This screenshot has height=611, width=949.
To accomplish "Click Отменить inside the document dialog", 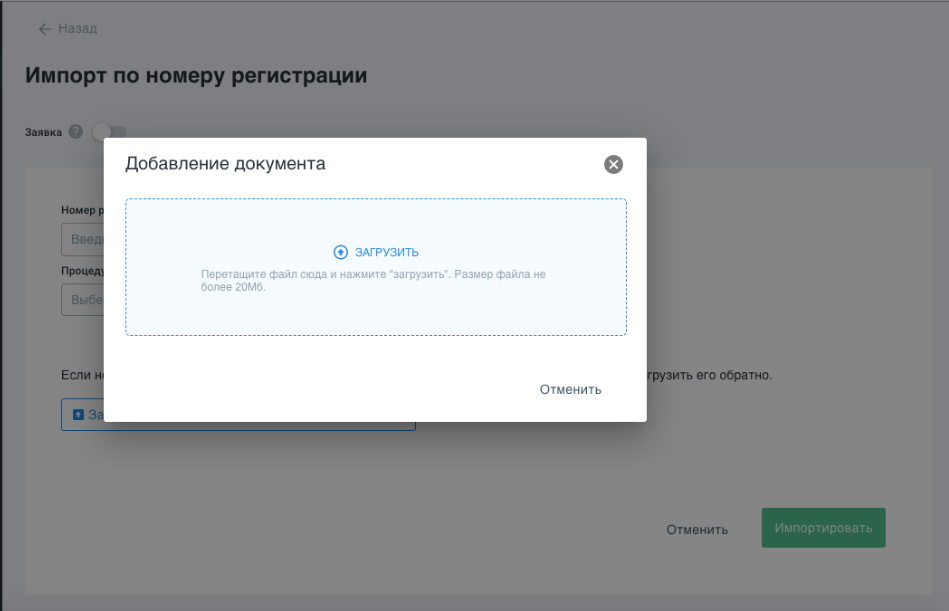I will click(570, 389).
